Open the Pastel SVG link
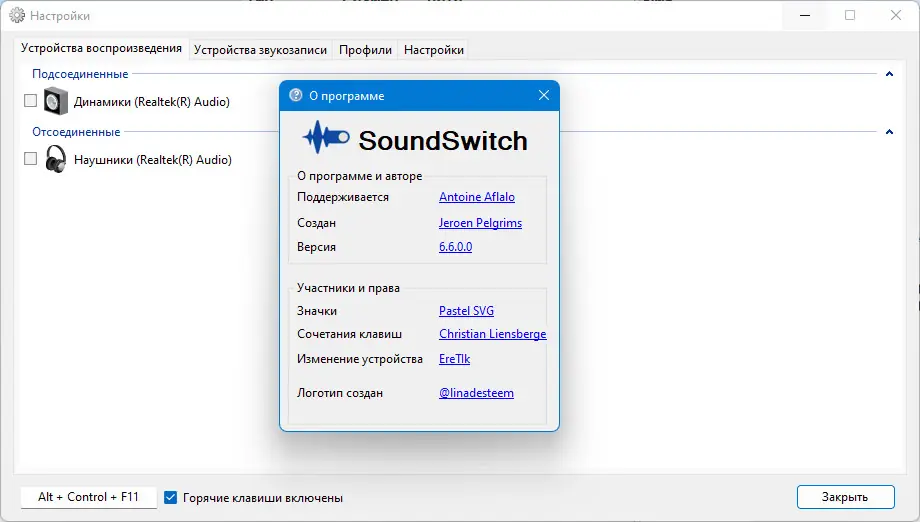Screen dimensions: 920x522 [466, 311]
